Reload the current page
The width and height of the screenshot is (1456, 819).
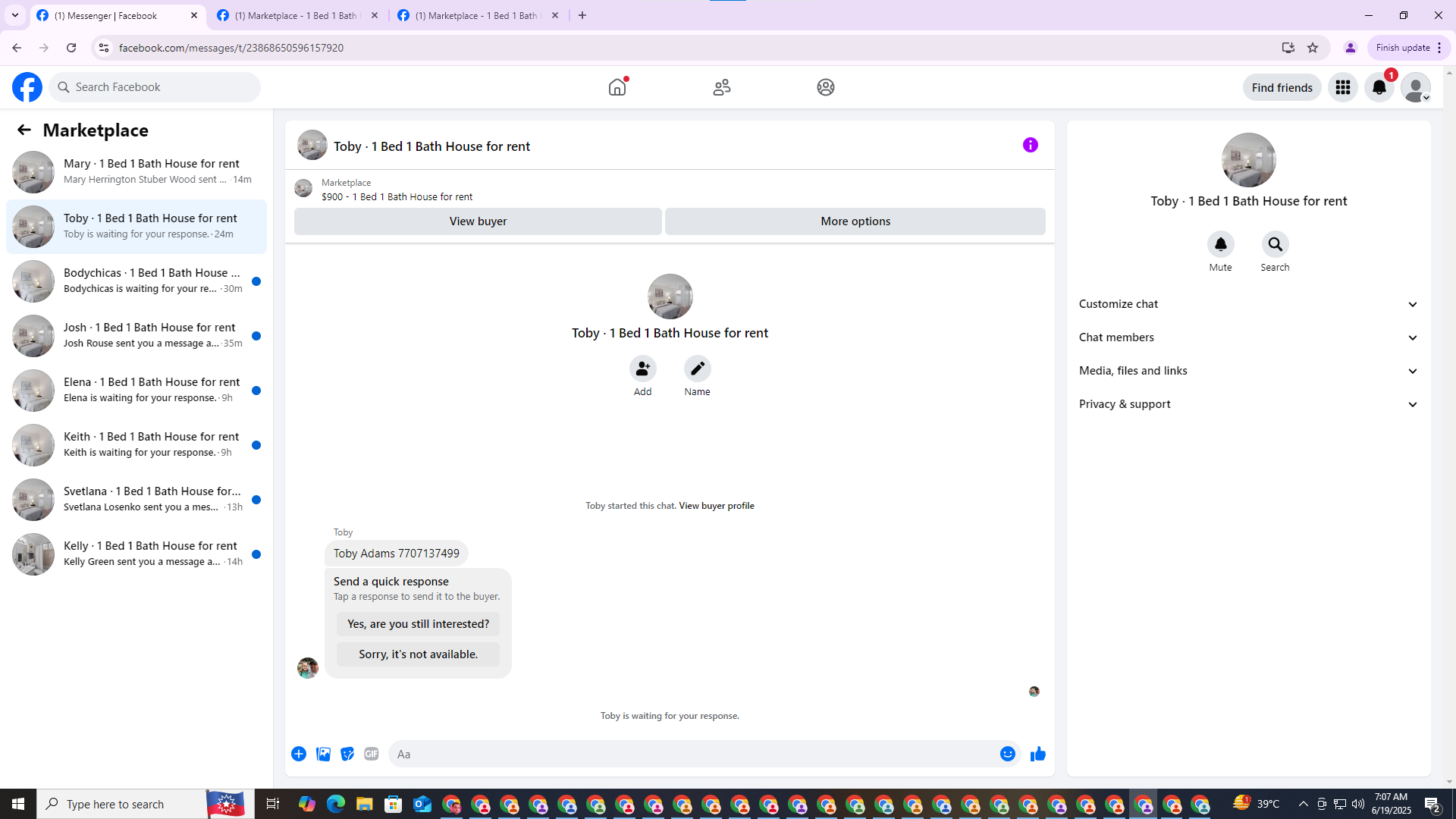pyautogui.click(x=71, y=48)
